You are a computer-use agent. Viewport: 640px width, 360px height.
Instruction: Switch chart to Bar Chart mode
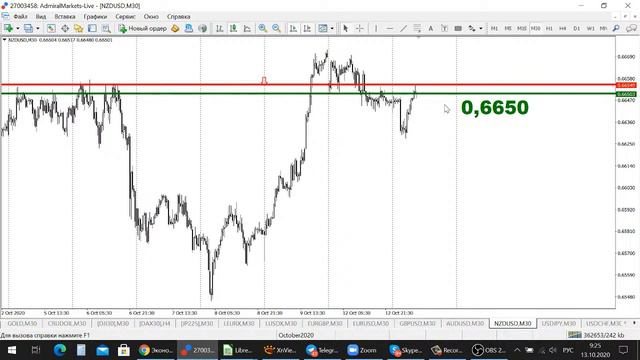click(x=220, y=28)
